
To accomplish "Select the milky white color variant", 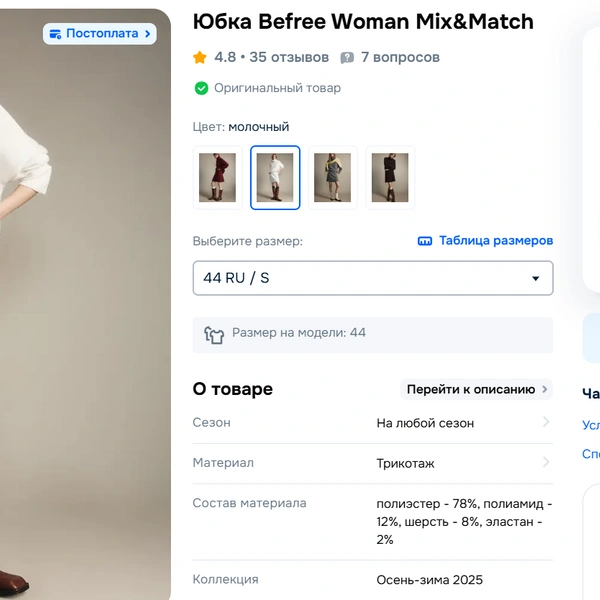I will 275,178.
